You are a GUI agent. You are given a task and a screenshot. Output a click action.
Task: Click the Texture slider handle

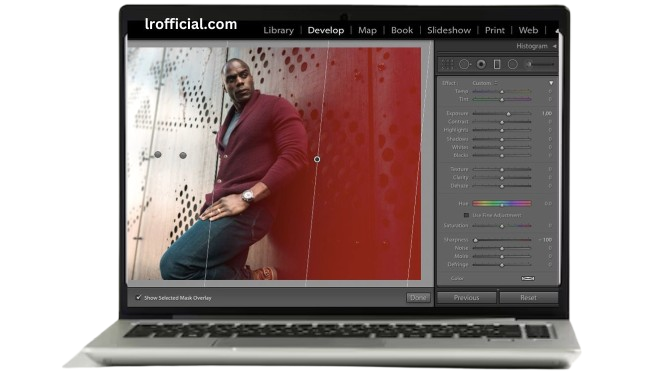click(502, 170)
